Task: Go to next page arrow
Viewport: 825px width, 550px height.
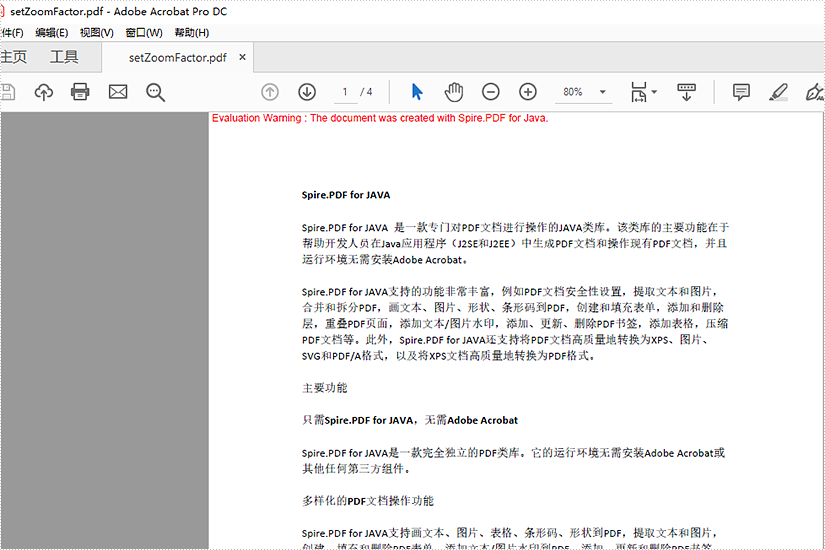Action: tap(307, 92)
